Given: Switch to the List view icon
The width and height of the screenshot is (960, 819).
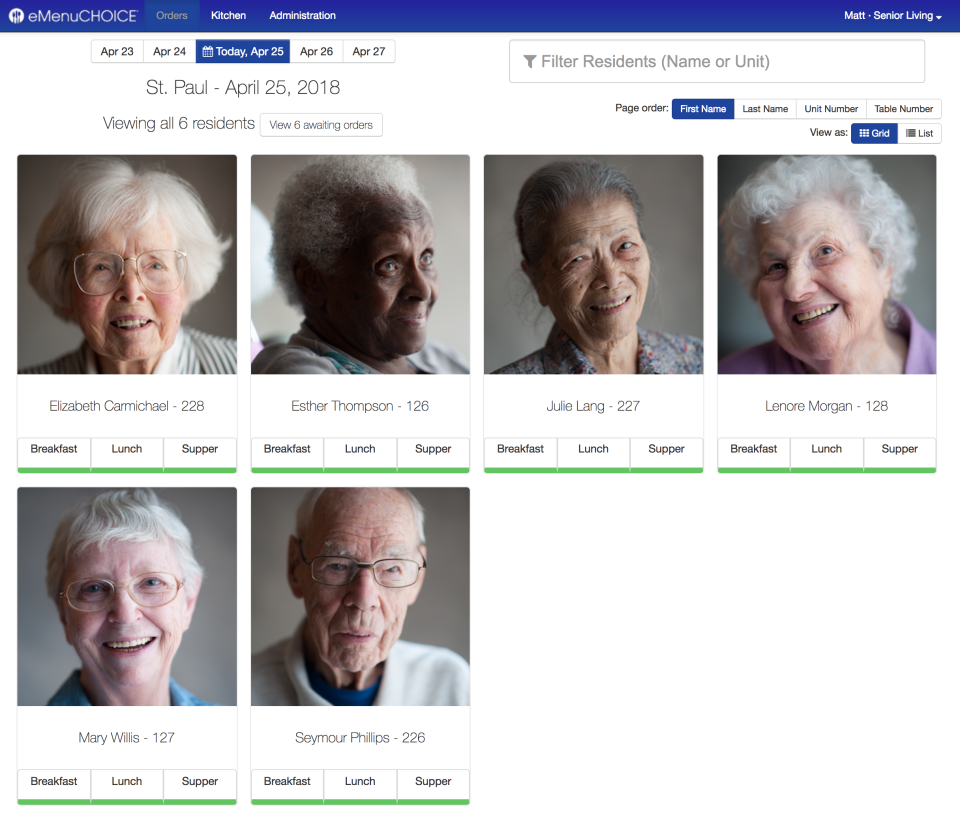Looking at the screenshot, I should pos(918,132).
